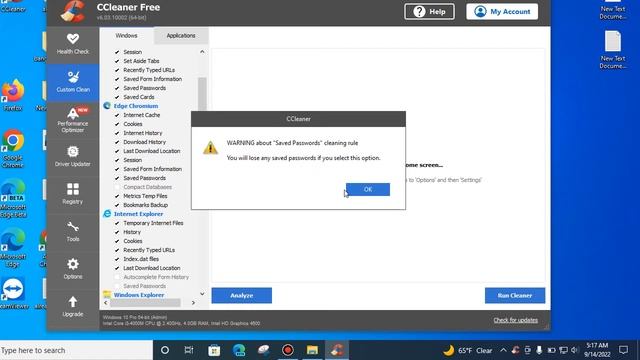Click the list scroll down arrow
This screenshot has height=360, width=640.
[202, 293]
